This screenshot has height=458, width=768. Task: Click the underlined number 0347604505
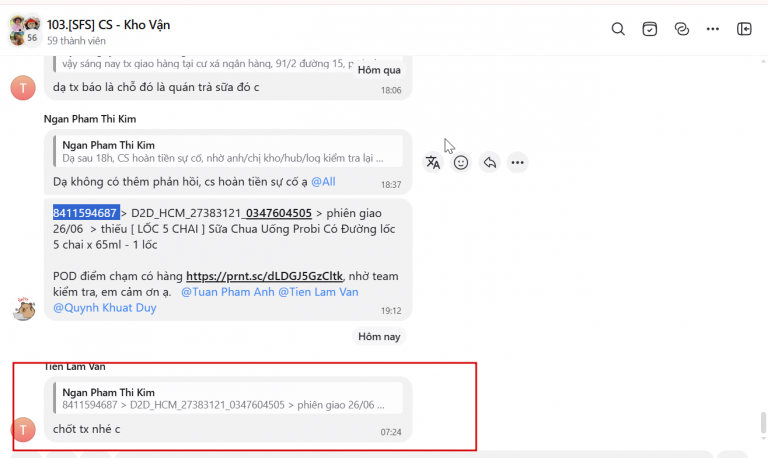pyautogui.click(x=279, y=213)
